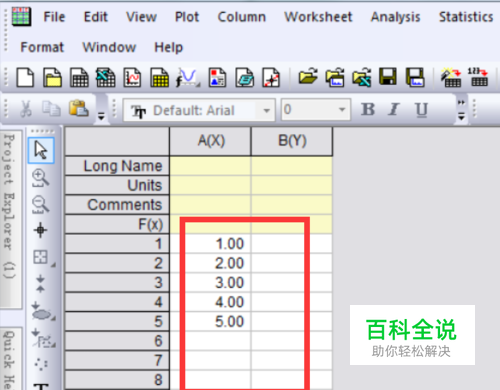Viewport: 500px width, 390px height.
Task: Select row 1 header
Action: point(117,244)
